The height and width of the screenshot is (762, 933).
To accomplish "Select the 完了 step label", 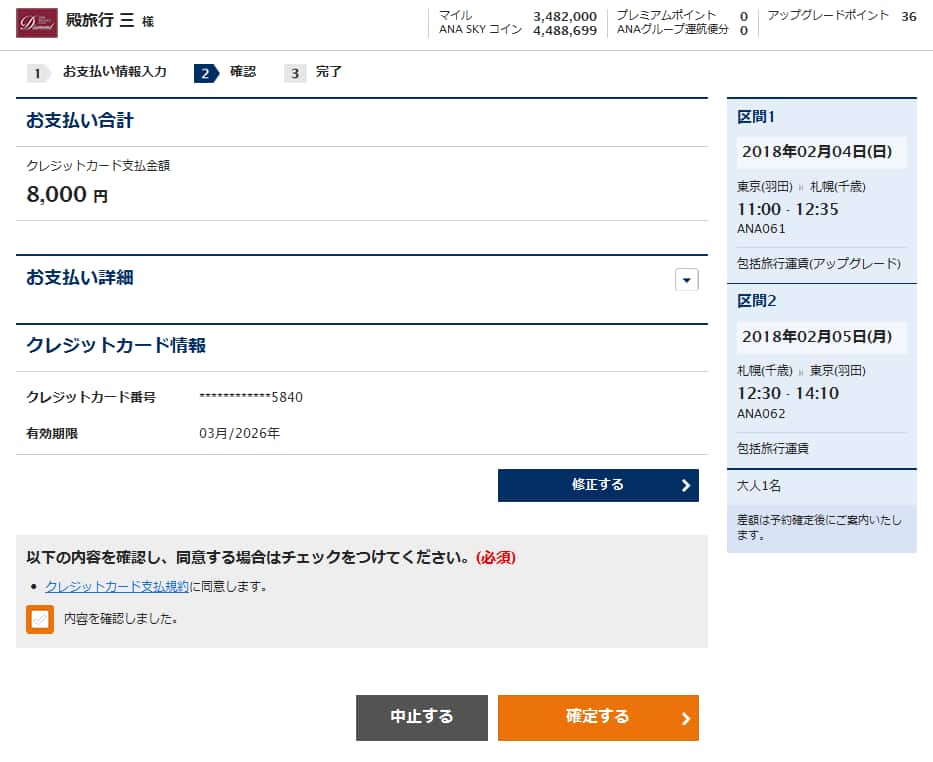I will pyautogui.click(x=329, y=72).
